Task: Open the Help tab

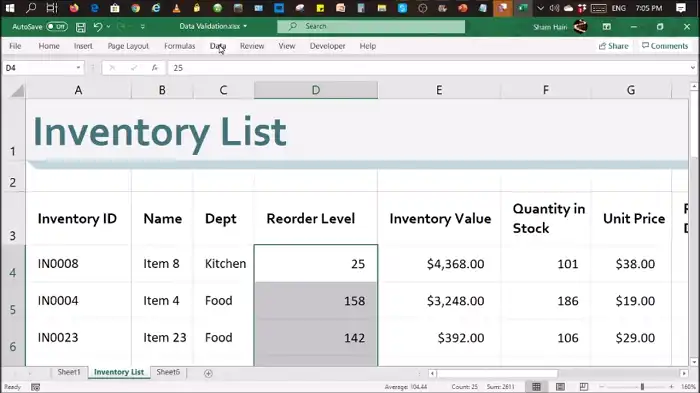Action: coord(368,46)
